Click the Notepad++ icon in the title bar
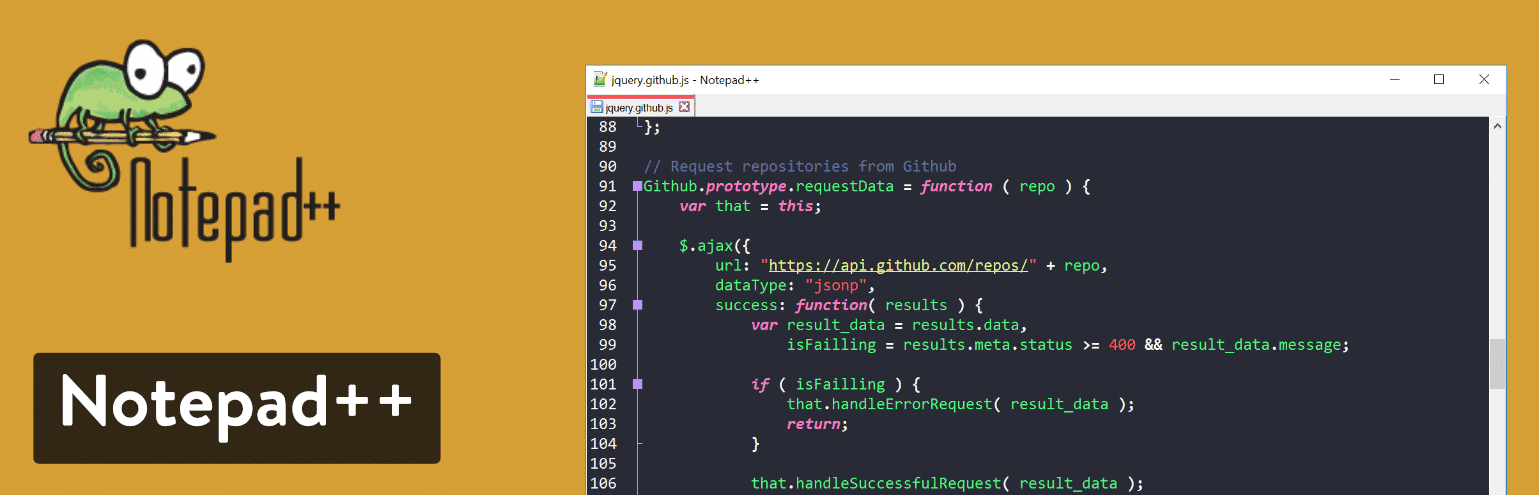This screenshot has width=1539, height=495. (599, 80)
